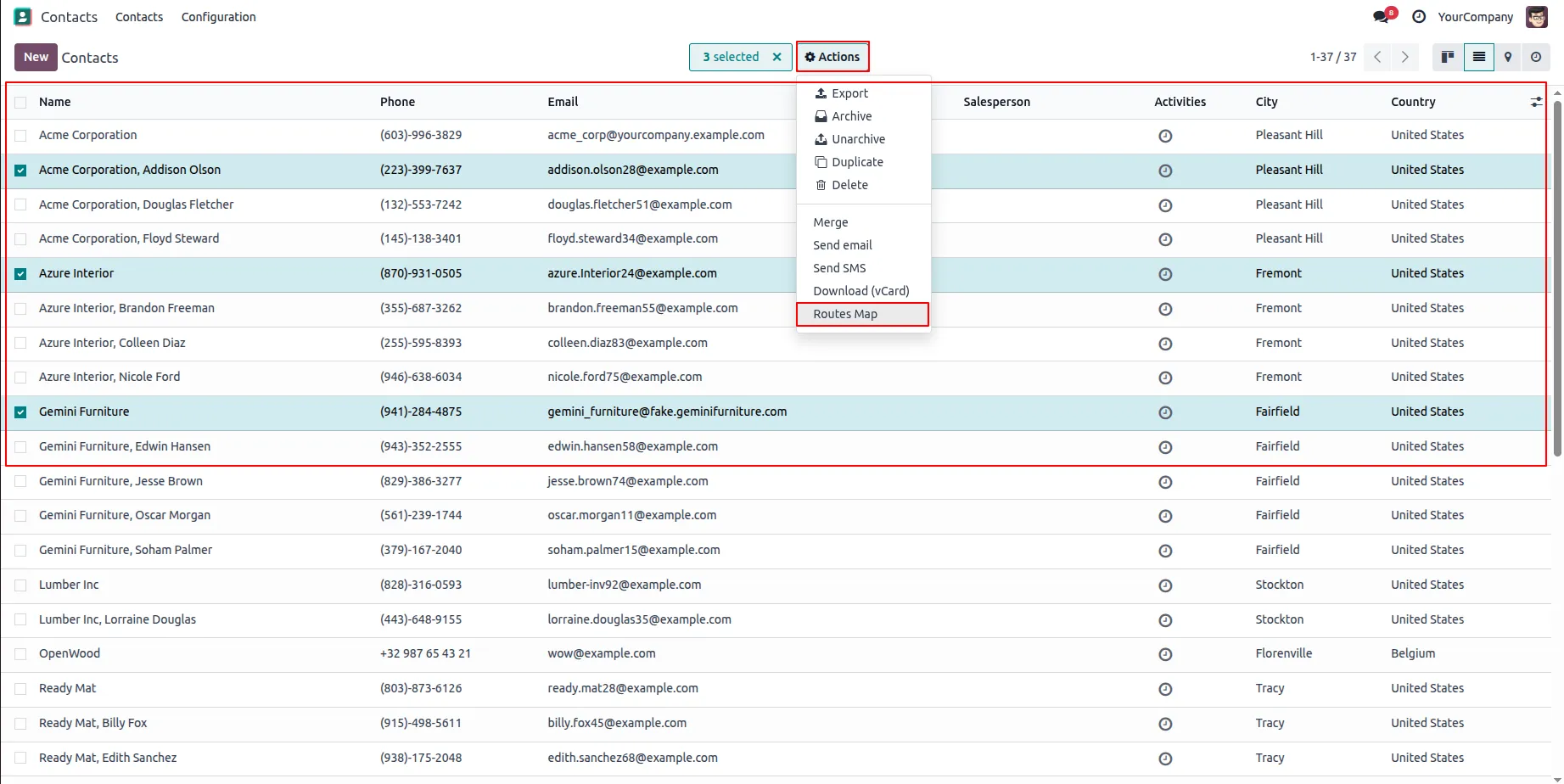Viewport: 1564px width, 784px height.
Task: Clear the 3 selected filter
Action: pos(776,57)
